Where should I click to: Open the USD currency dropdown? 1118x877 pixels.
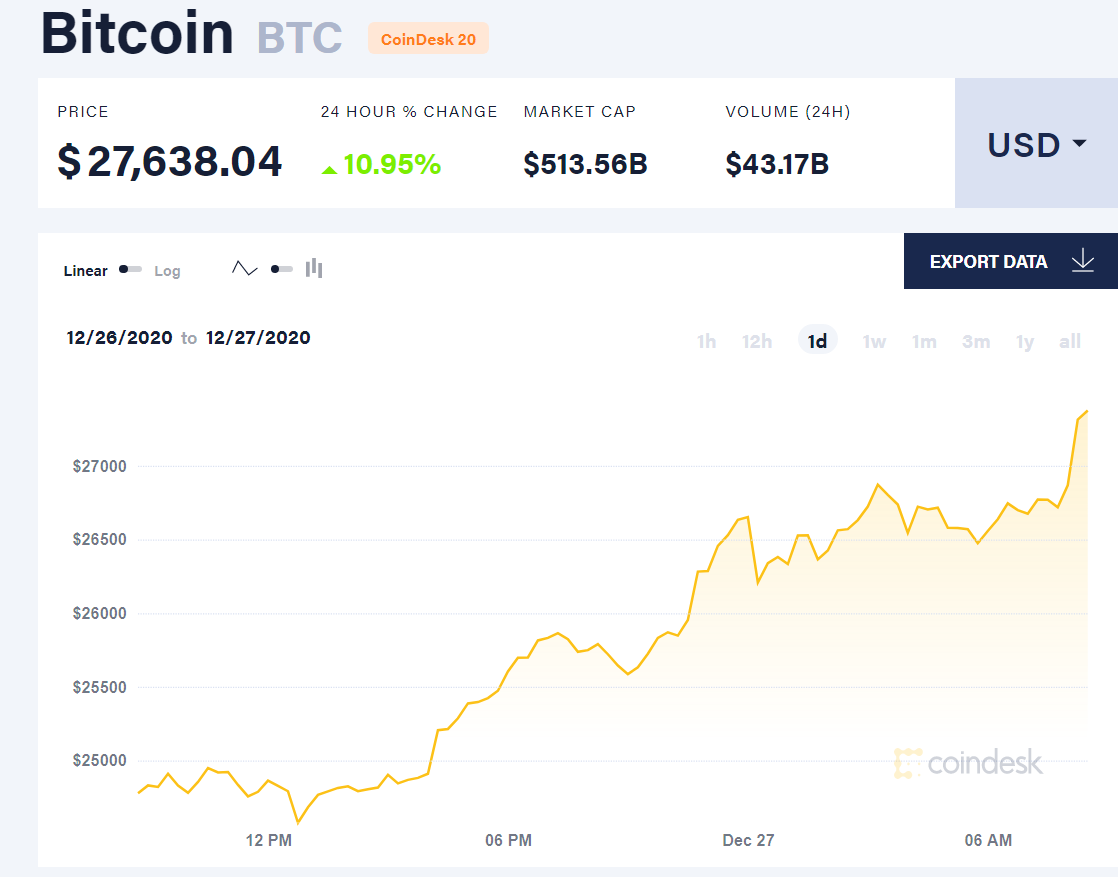point(1025,144)
